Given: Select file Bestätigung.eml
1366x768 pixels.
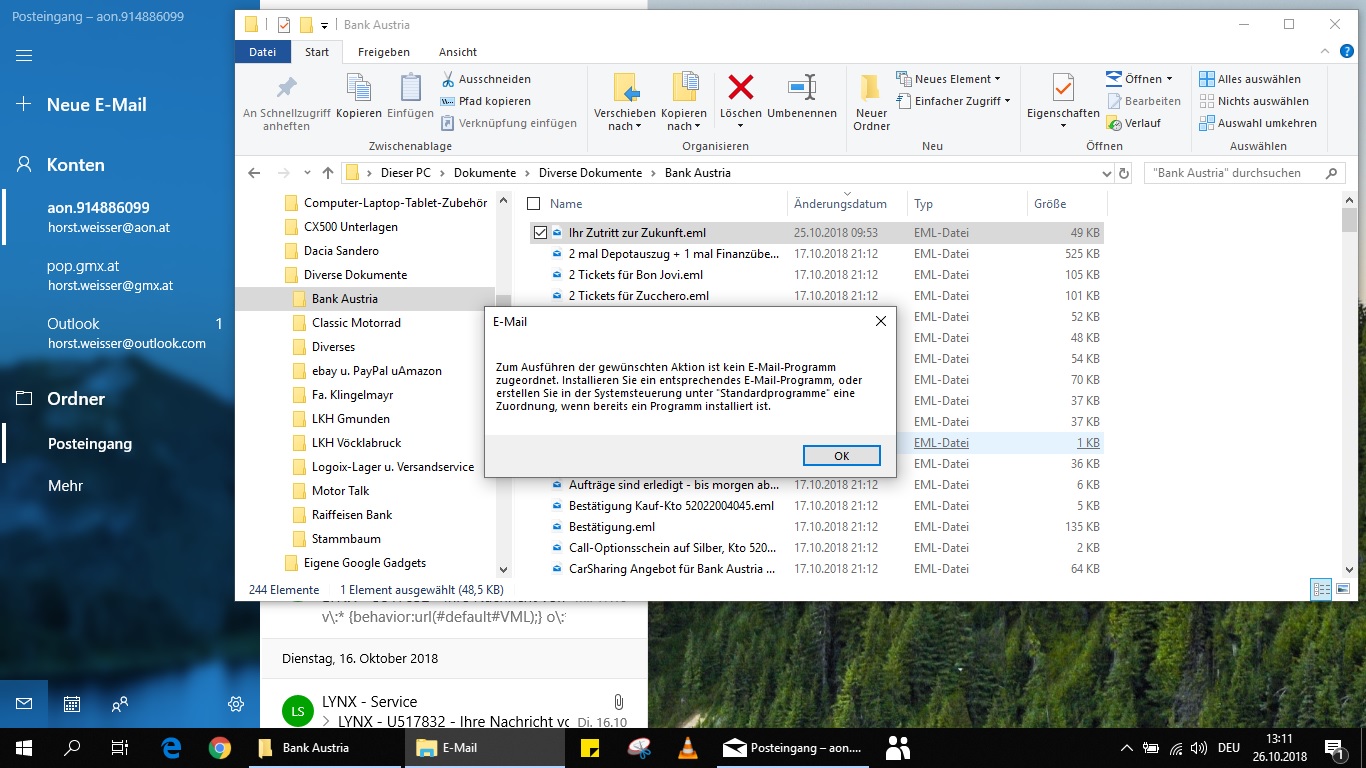Looking at the screenshot, I should 612,527.
